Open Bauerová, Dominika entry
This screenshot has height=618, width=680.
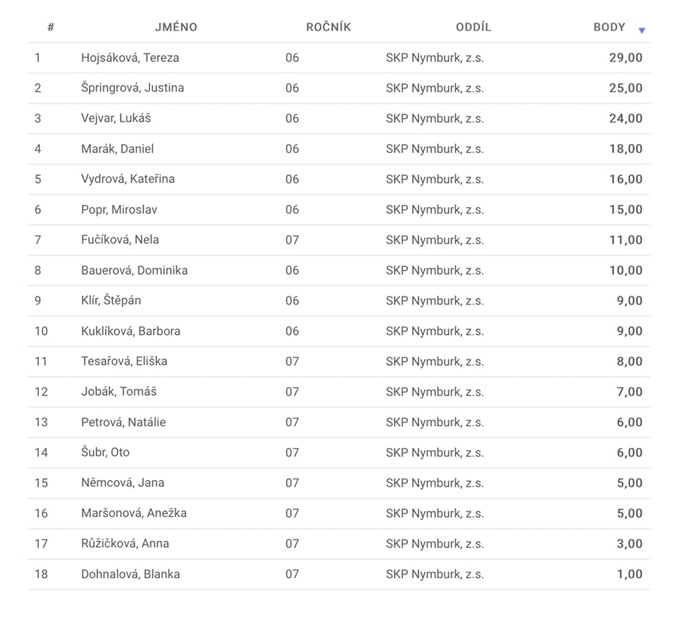[x=339, y=270]
